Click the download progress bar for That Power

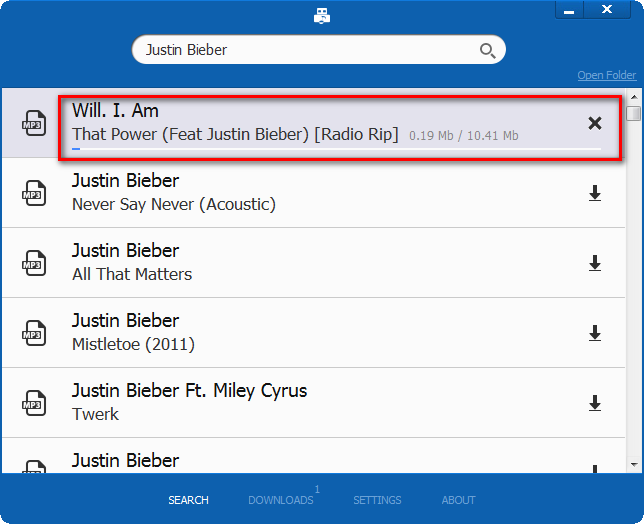tap(336, 149)
